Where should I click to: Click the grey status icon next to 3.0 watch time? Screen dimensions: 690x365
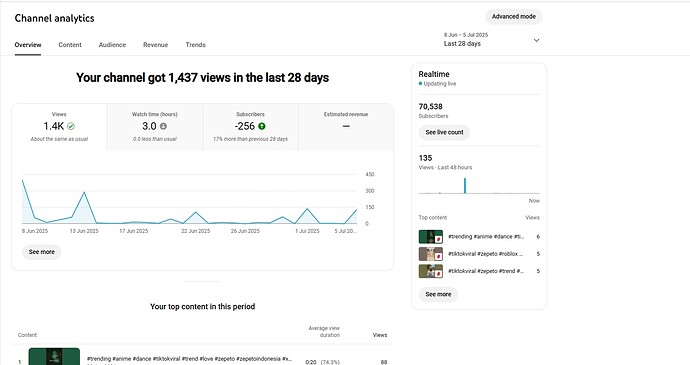point(163,126)
